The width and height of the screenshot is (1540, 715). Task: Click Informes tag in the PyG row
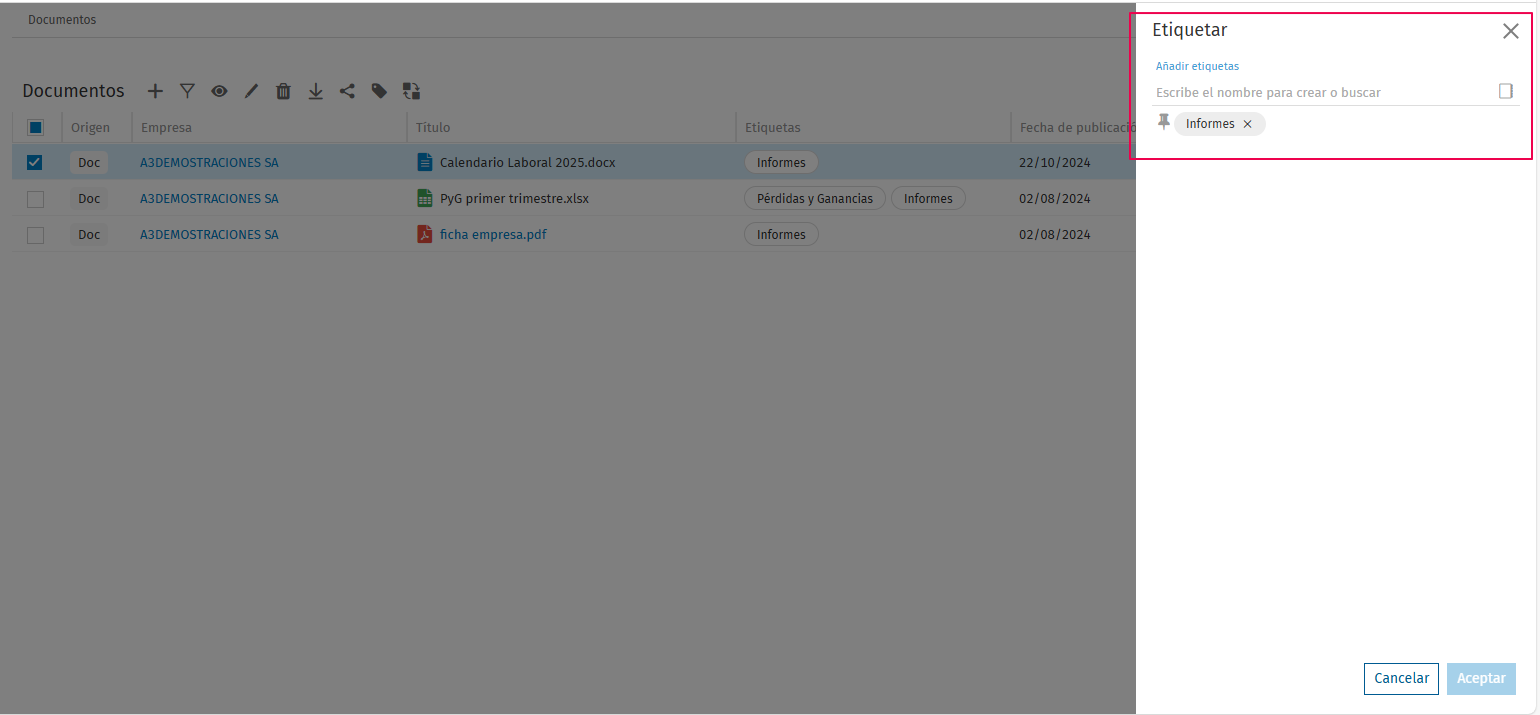pyautogui.click(x=928, y=198)
